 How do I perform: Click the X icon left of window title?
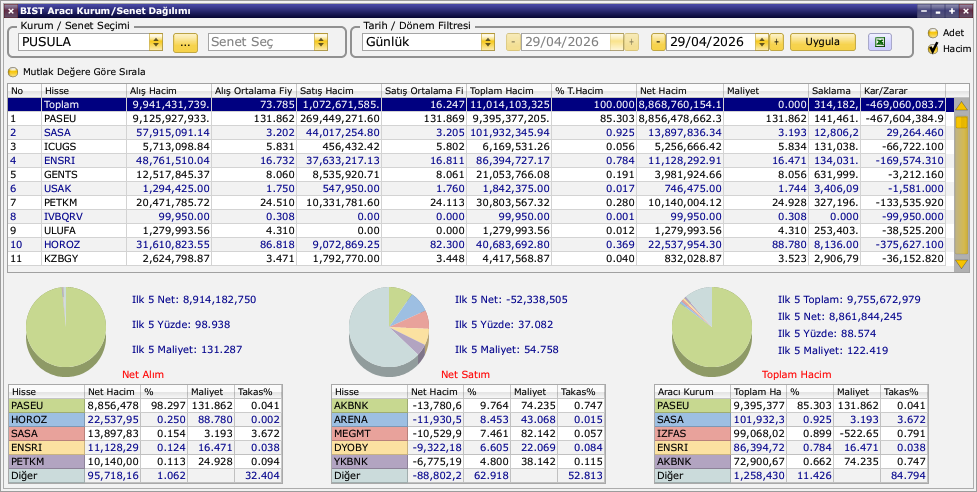(x=11, y=11)
